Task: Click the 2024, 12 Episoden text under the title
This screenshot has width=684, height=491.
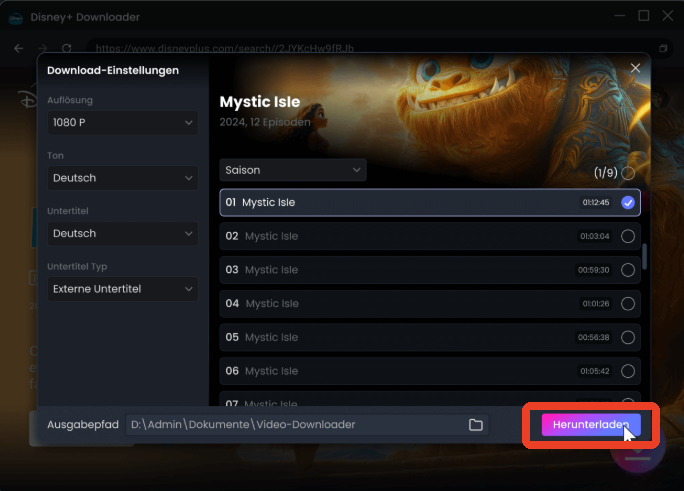Action: [x=265, y=122]
